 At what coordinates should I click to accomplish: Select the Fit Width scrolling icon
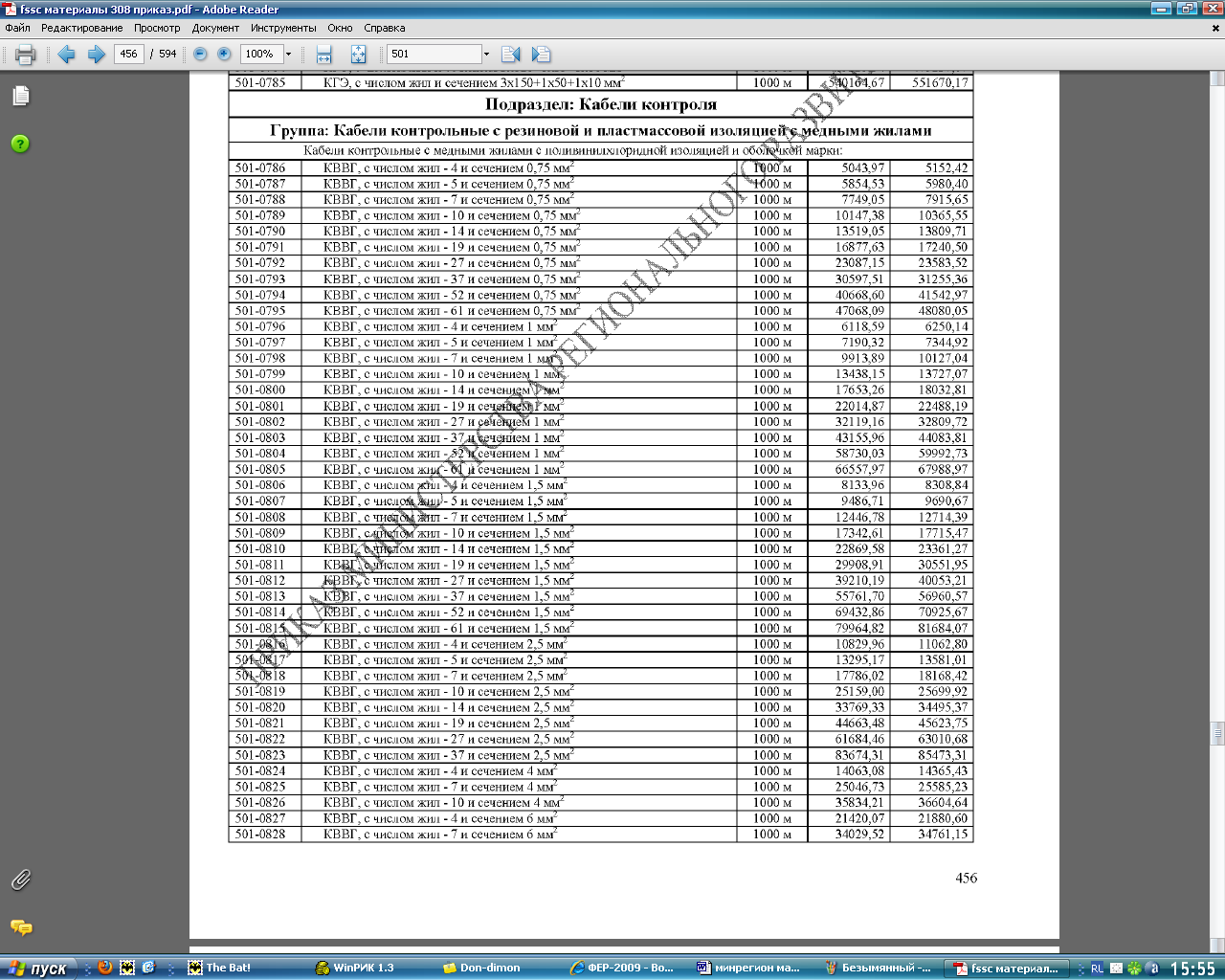pos(323,55)
